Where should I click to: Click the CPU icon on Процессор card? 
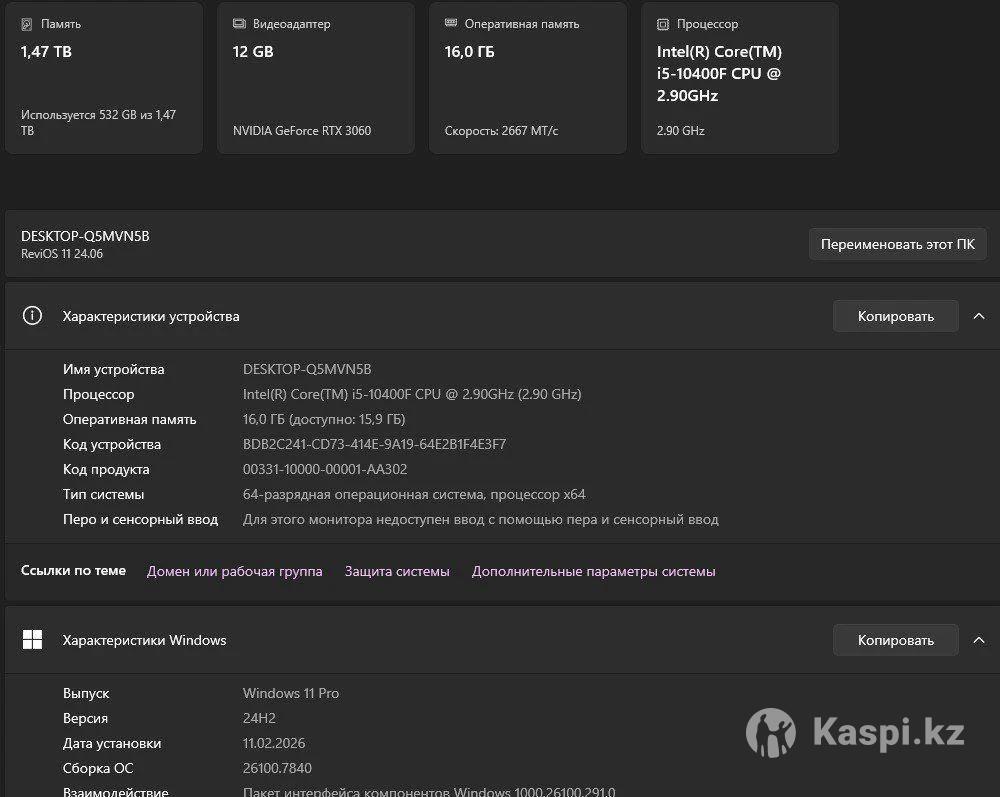coord(663,24)
